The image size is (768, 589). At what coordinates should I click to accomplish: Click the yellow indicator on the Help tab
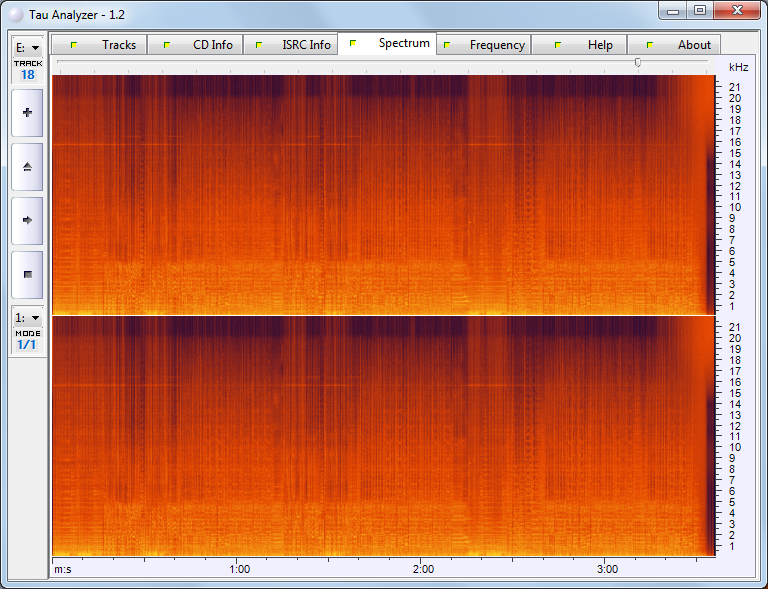point(556,45)
